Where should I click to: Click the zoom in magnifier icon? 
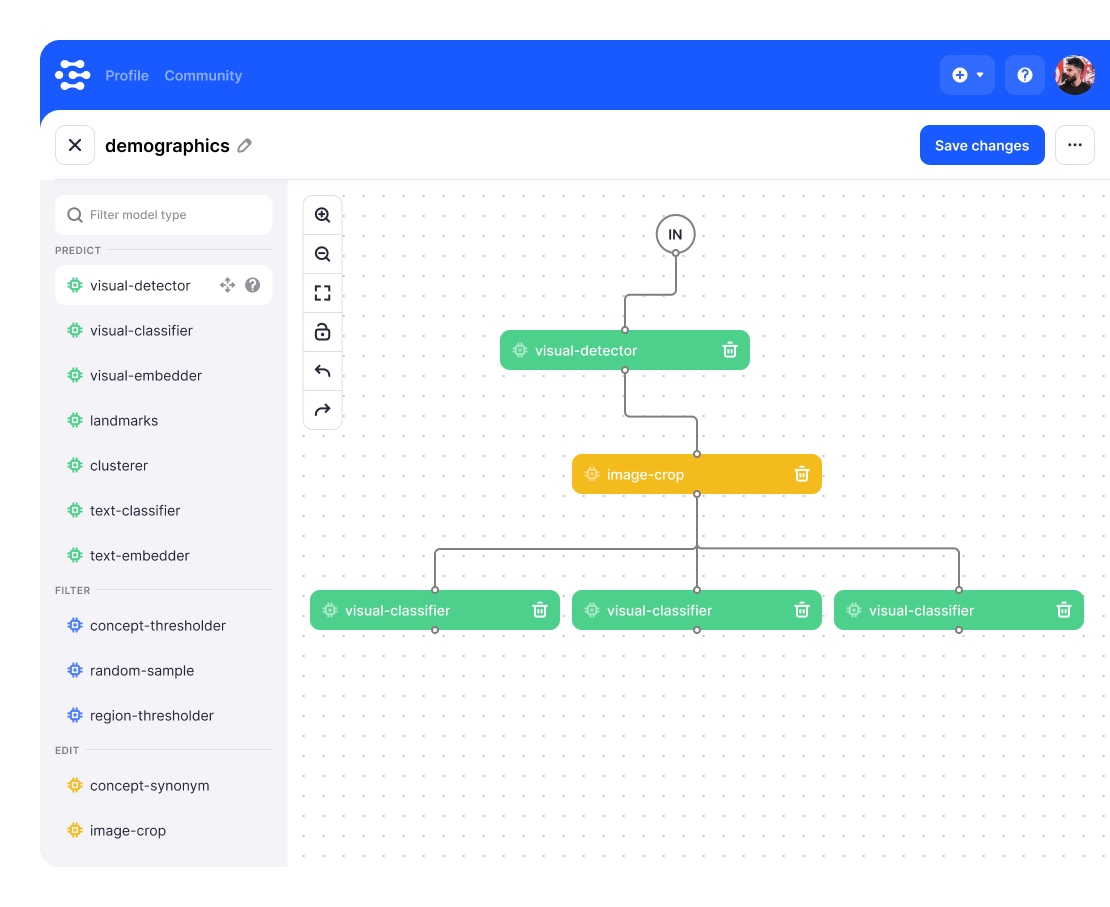click(322, 215)
